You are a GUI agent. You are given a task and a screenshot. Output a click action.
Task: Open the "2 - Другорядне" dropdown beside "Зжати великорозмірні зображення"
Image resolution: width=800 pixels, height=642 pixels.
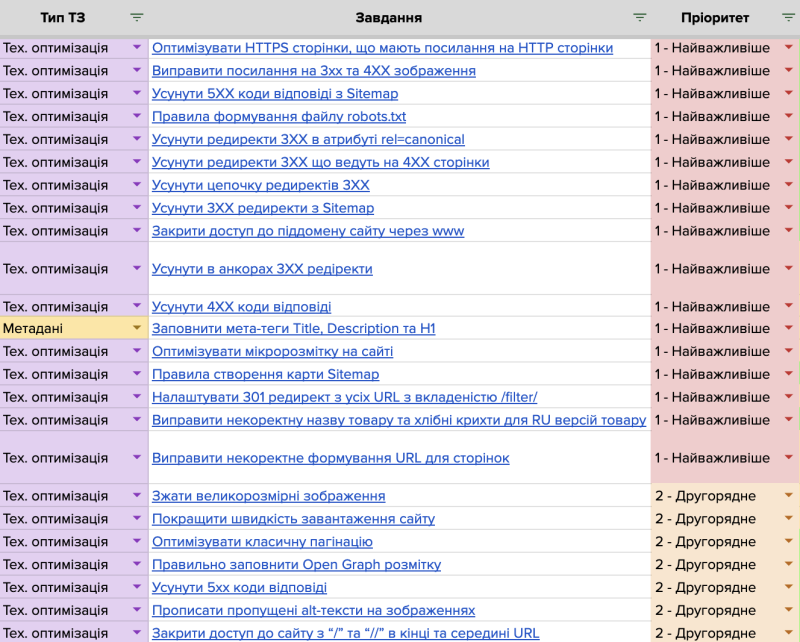(x=789, y=495)
